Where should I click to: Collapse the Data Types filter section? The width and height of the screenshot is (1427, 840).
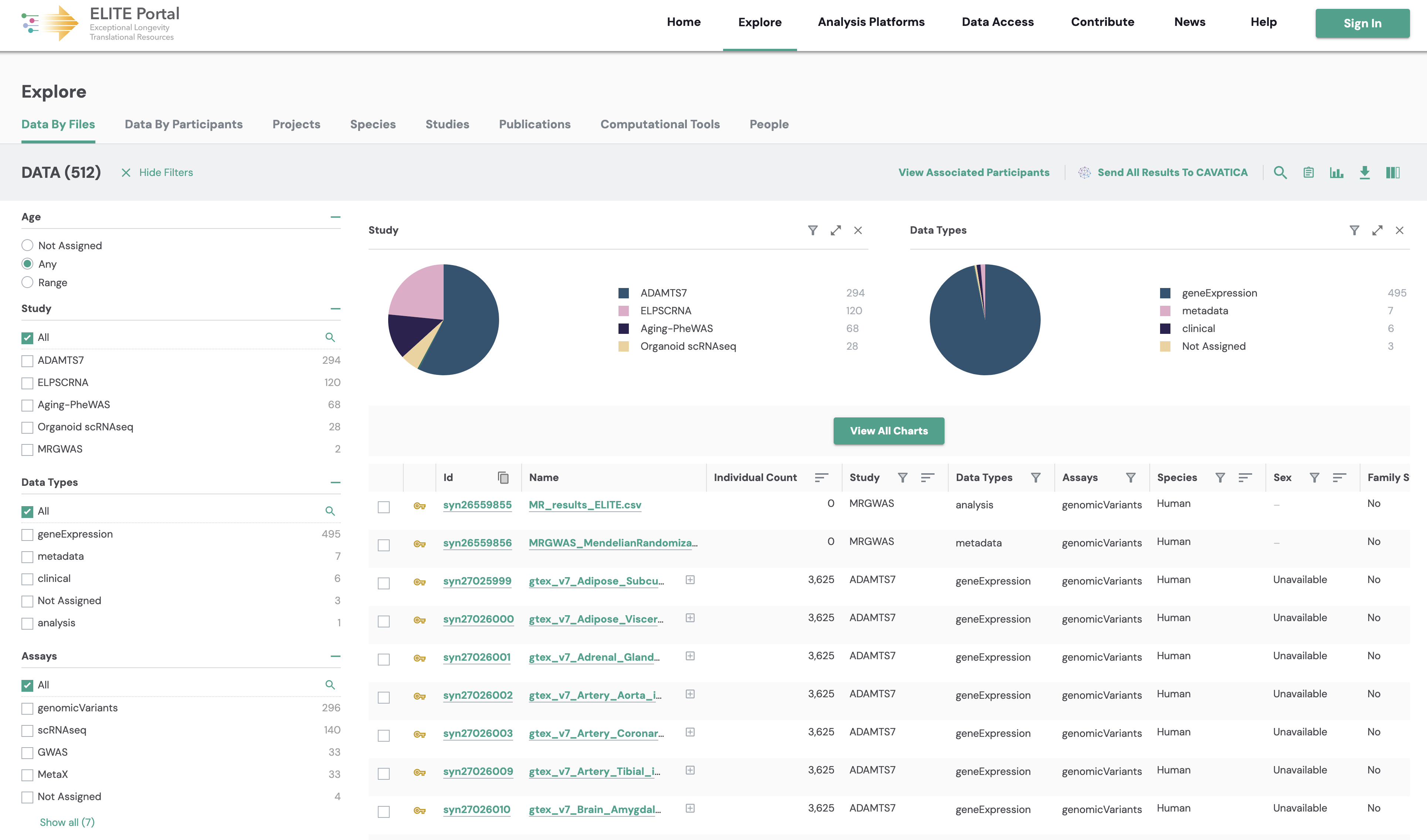point(335,482)
